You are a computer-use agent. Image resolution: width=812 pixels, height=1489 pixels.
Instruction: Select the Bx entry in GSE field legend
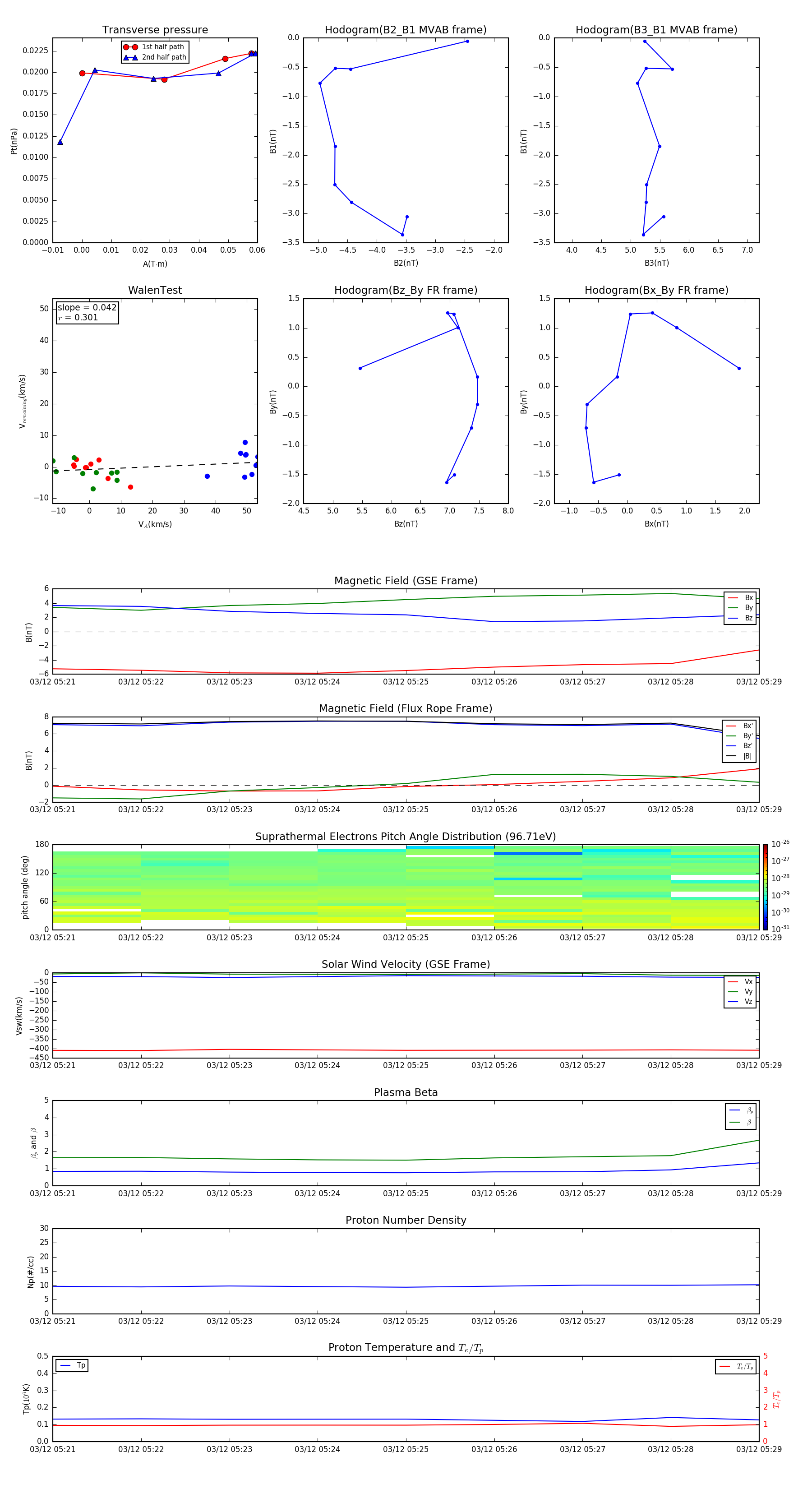click(740, 598)
